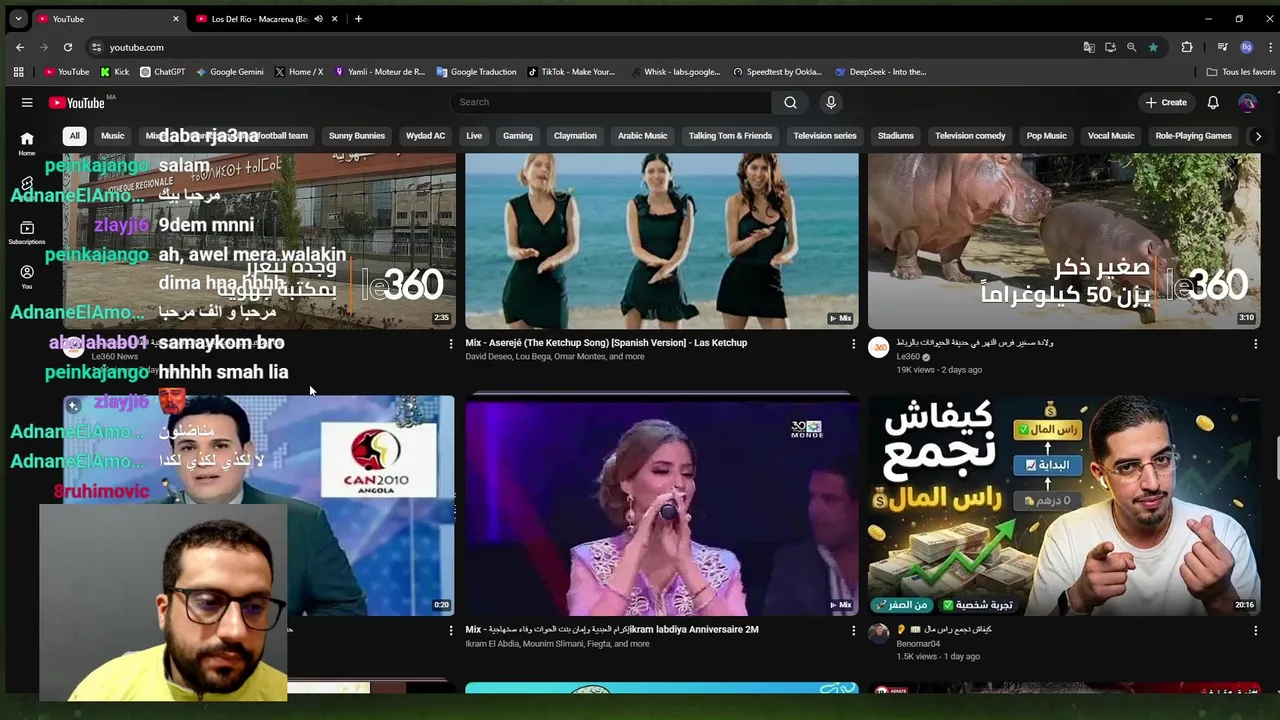Viewport: 1280px width, 720px height.
Task: Click the YouTube logo
Action: coord(76,102)
